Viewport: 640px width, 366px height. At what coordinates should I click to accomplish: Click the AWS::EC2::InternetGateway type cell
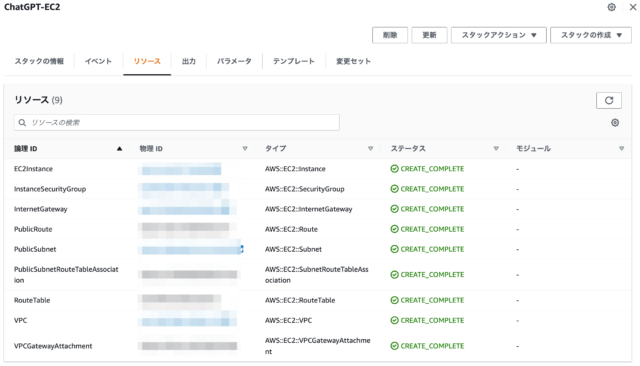pyautogui.click(x=309, y=209)
